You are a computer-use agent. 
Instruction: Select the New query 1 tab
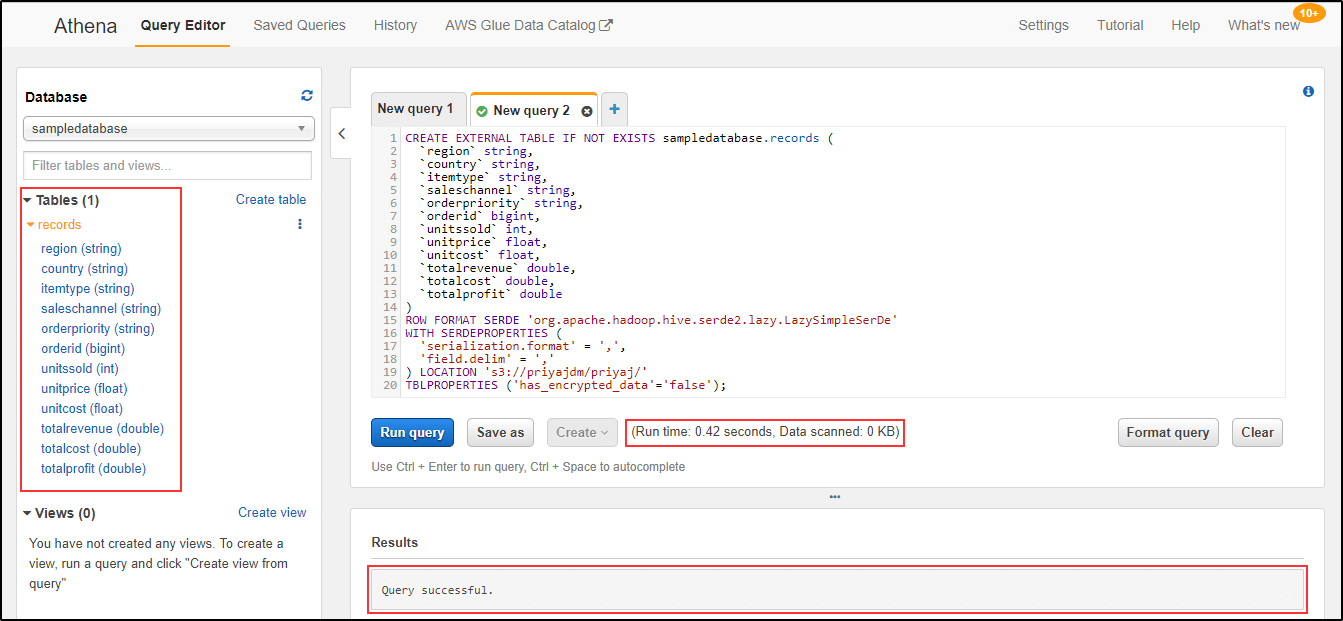pyautogui.click(x=416, y=109)
